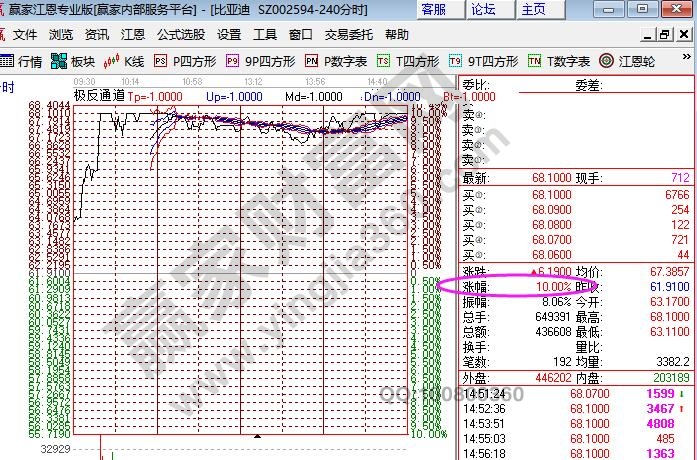Click the 极反通道 indicator label on chart
The image size is (697, 460).
(x=99, y=96)
